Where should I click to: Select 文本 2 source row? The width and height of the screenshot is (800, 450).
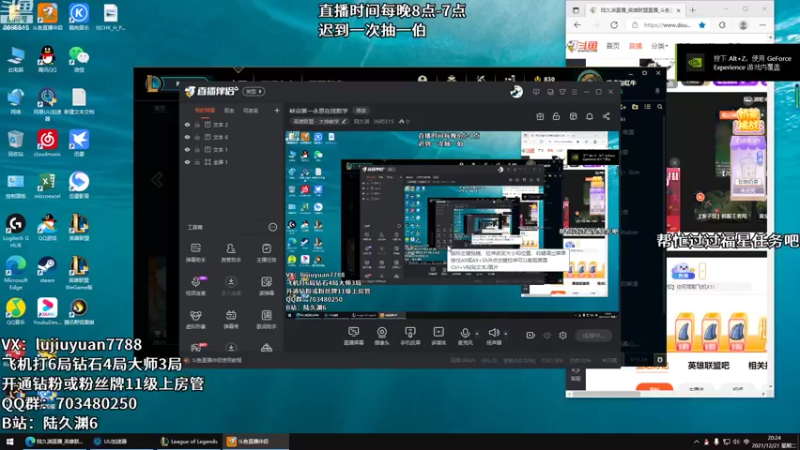tap(232, 124)
